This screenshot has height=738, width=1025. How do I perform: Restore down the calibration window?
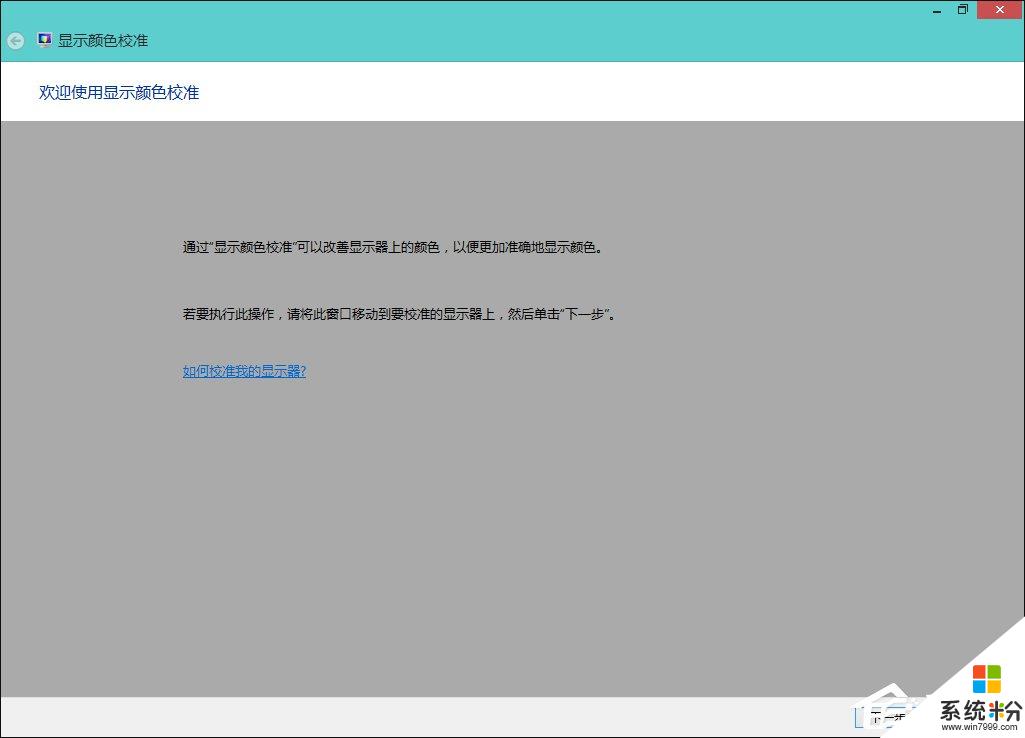[x=963, y=9]
